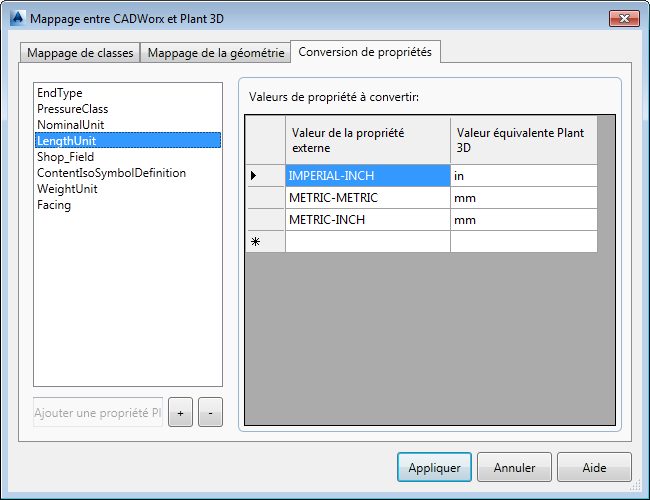Image resolution: width=650 pixels, height=500 pixels.
Task: Click the Valeur de la propriété externe header
Action: coord(368,140)
